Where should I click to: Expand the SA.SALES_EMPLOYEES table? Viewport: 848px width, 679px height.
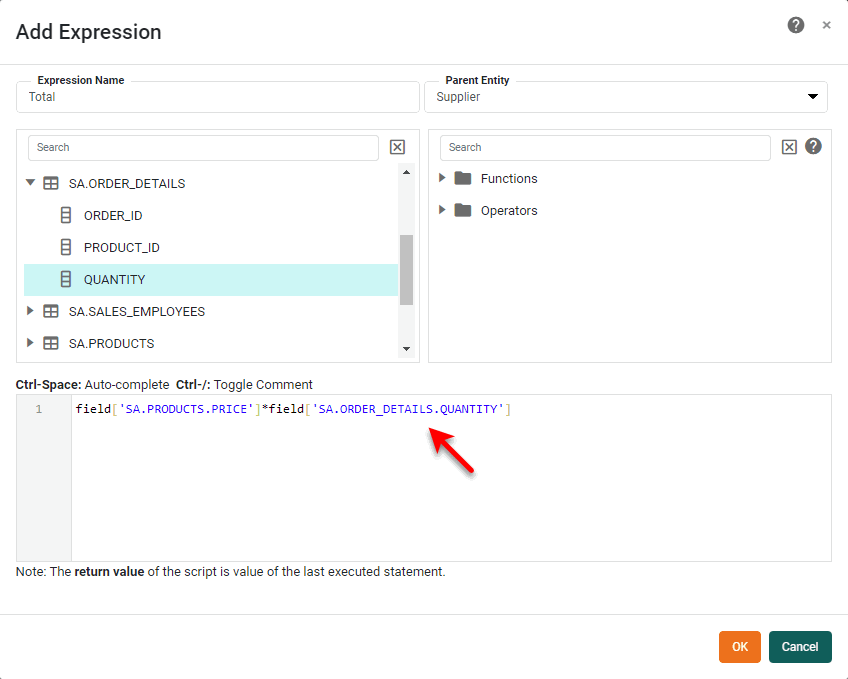coord(30,311)
